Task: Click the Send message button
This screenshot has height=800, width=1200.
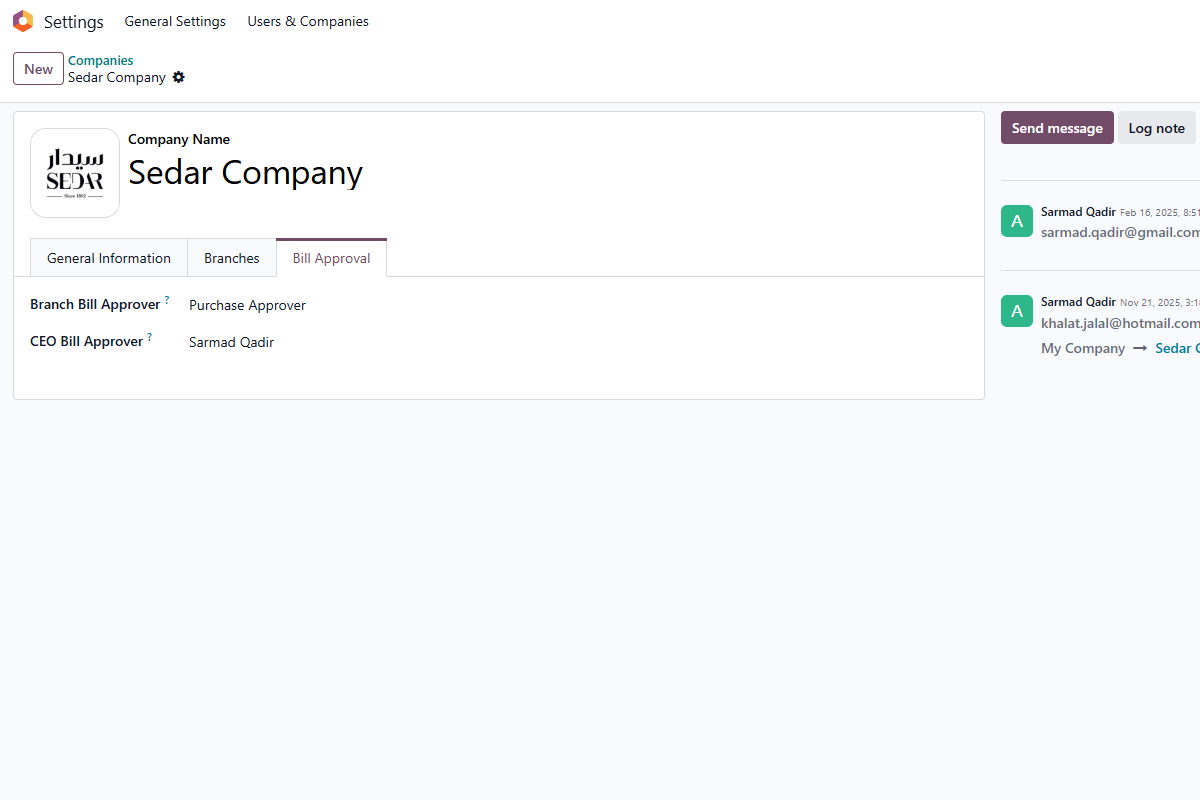Action: tap(1056, 127)
